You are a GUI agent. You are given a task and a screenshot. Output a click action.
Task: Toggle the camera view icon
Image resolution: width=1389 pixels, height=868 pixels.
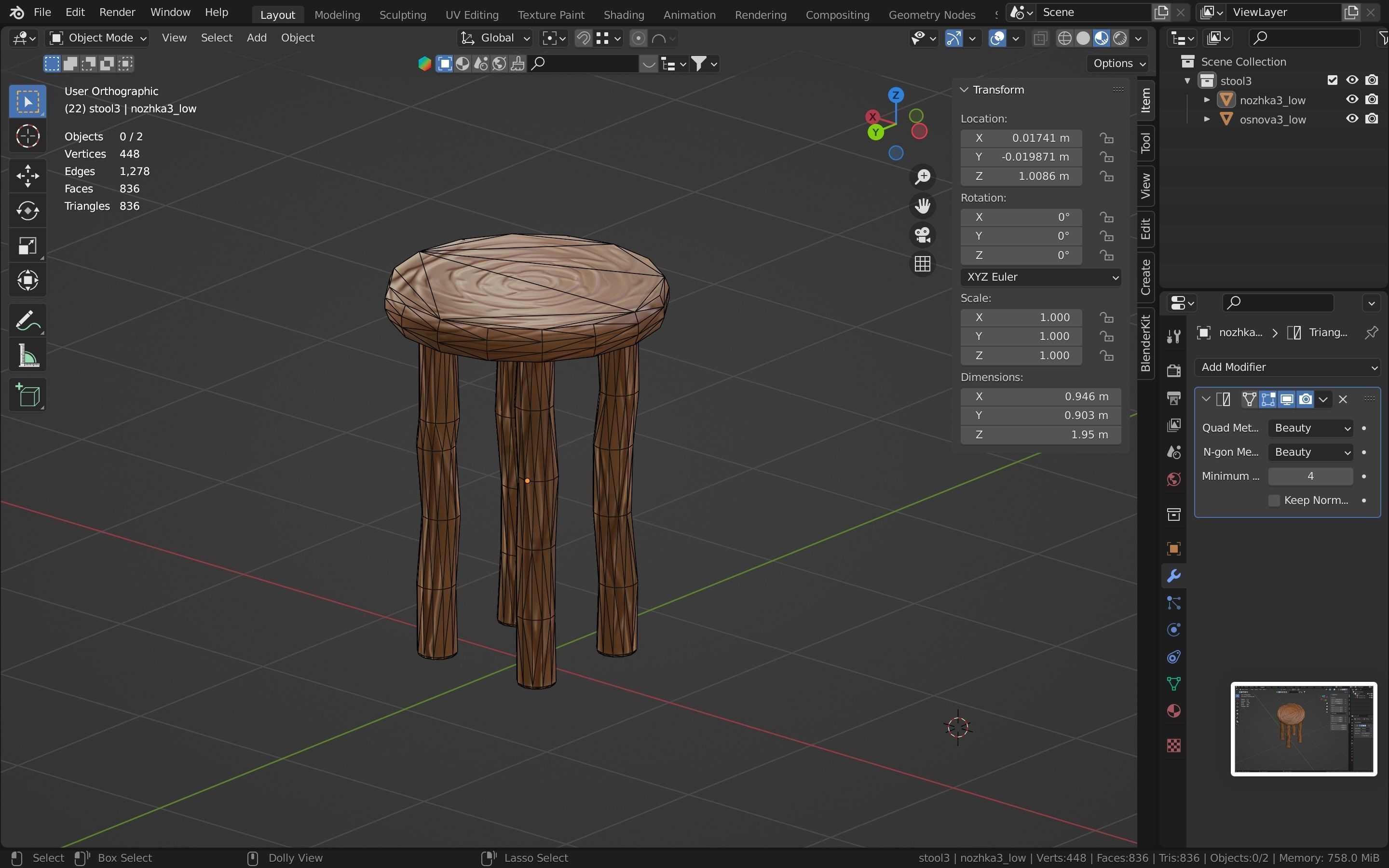[922, 235]
